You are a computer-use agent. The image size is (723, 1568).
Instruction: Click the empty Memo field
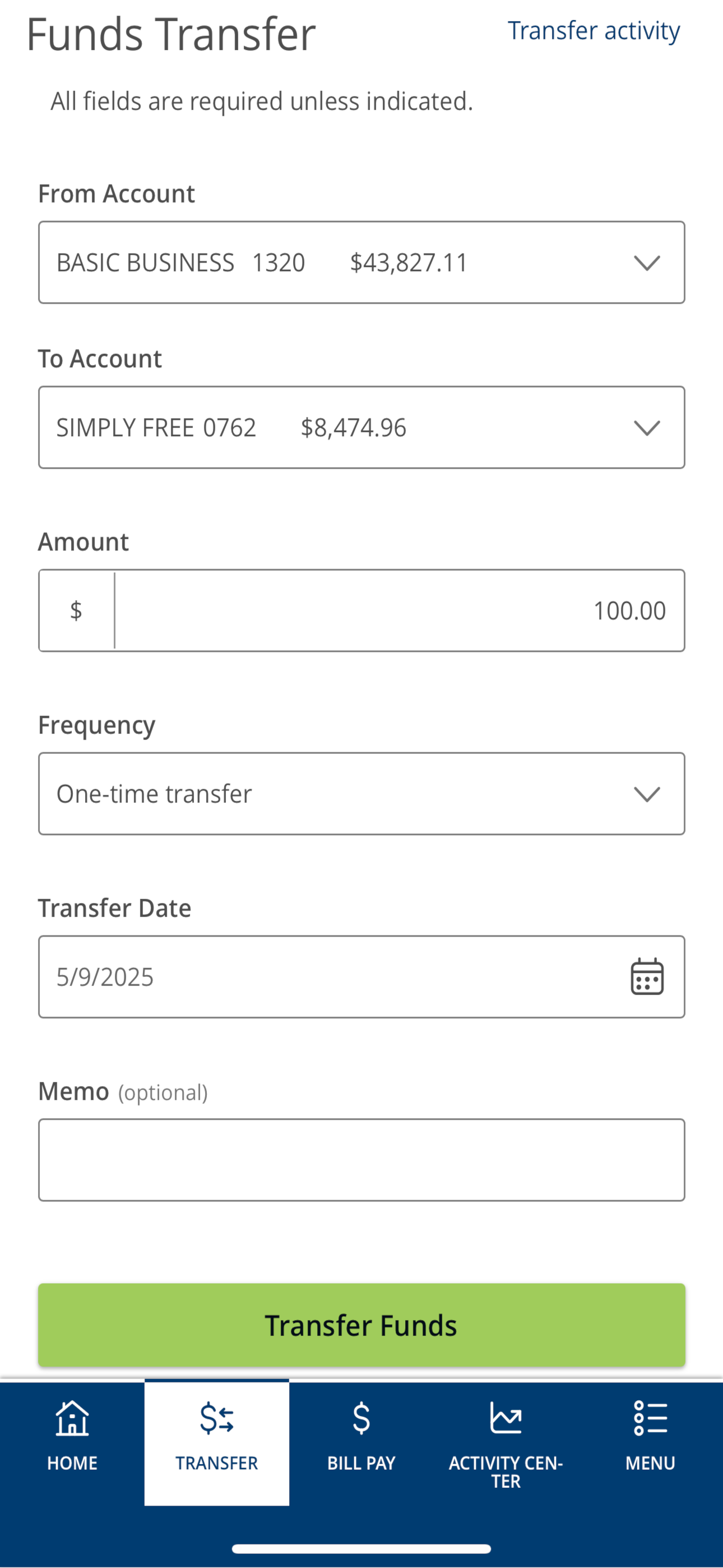coord(361,1160)
